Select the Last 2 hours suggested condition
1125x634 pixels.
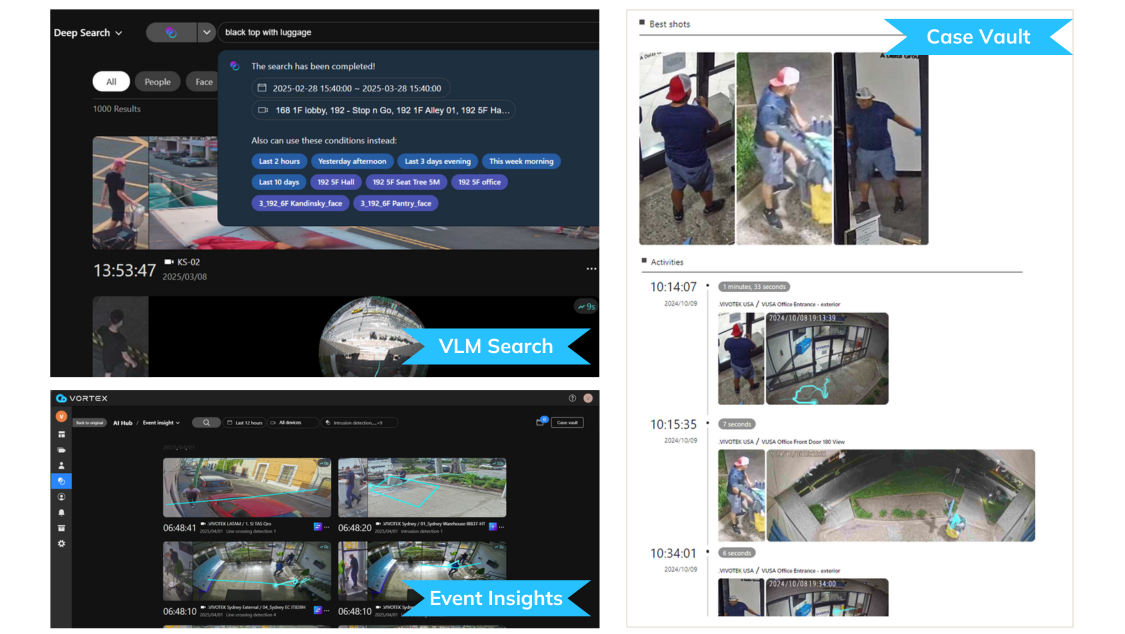point(279,161)
